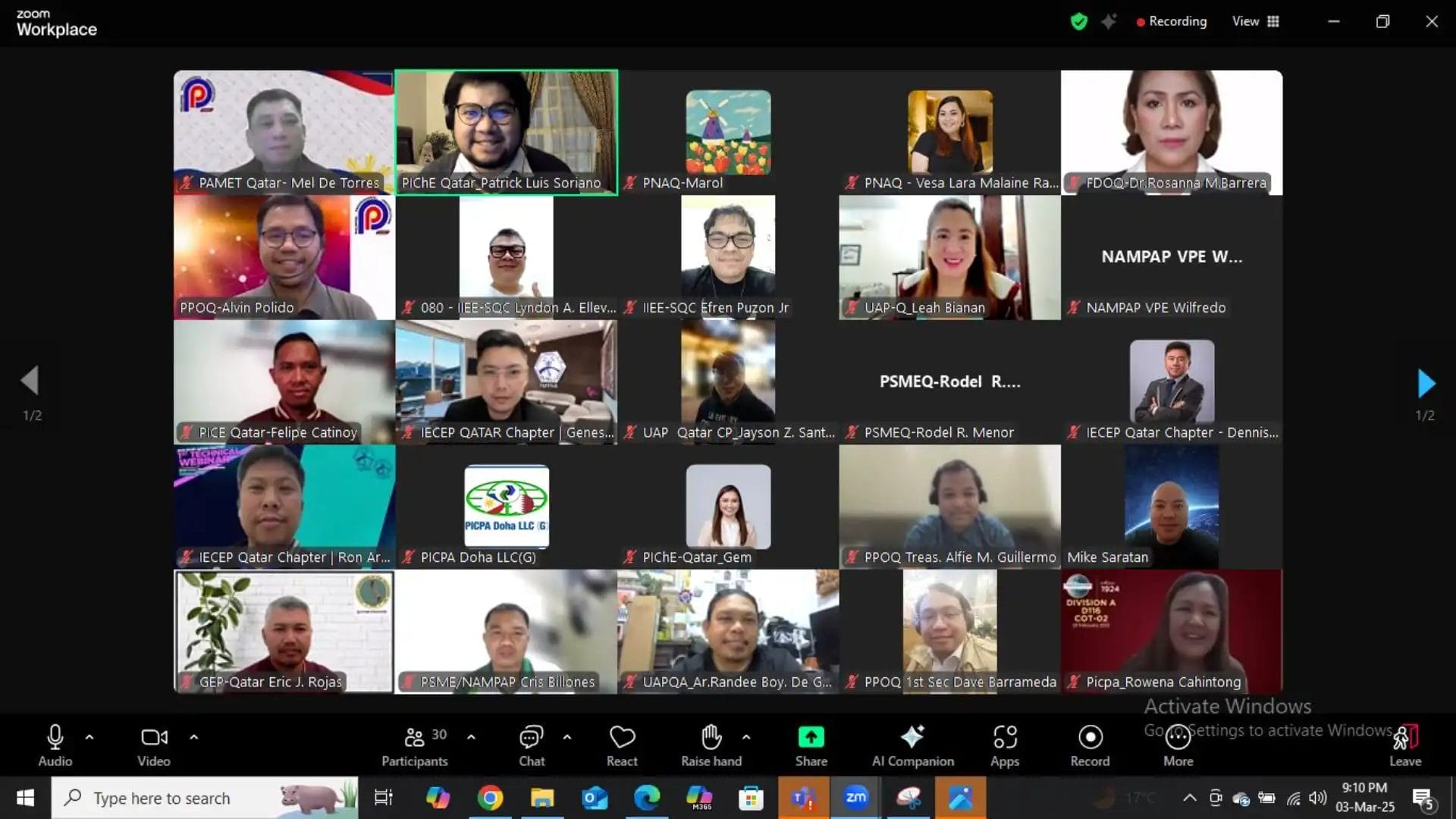Select PIChE Qatar_Patrick Luis Soriano video tile

506,133
